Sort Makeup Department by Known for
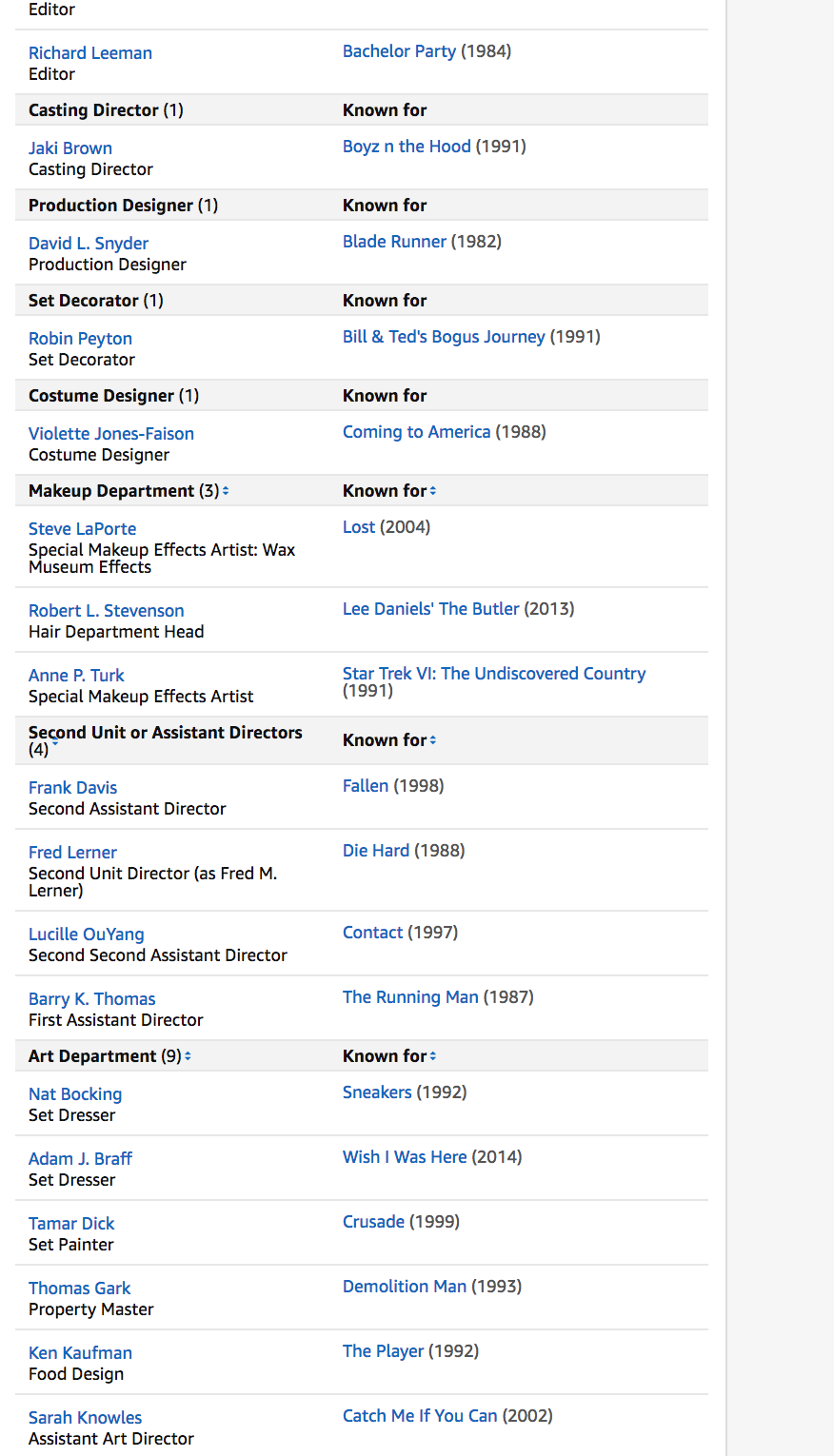The height and width of the screenshot is (1456, 834). (x=433, y=491)
